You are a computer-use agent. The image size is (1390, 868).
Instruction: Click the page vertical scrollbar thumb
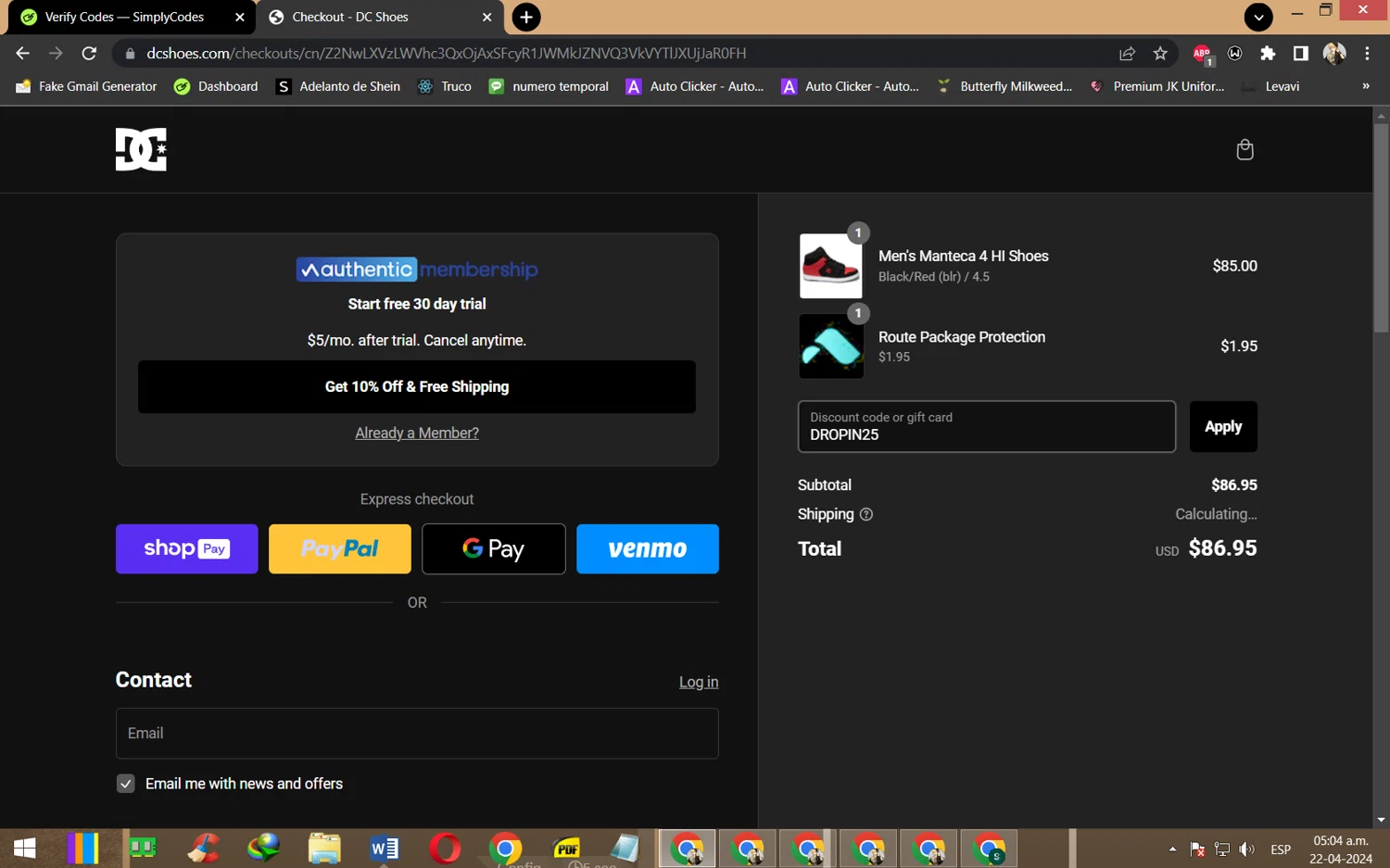click(1382, 227)
